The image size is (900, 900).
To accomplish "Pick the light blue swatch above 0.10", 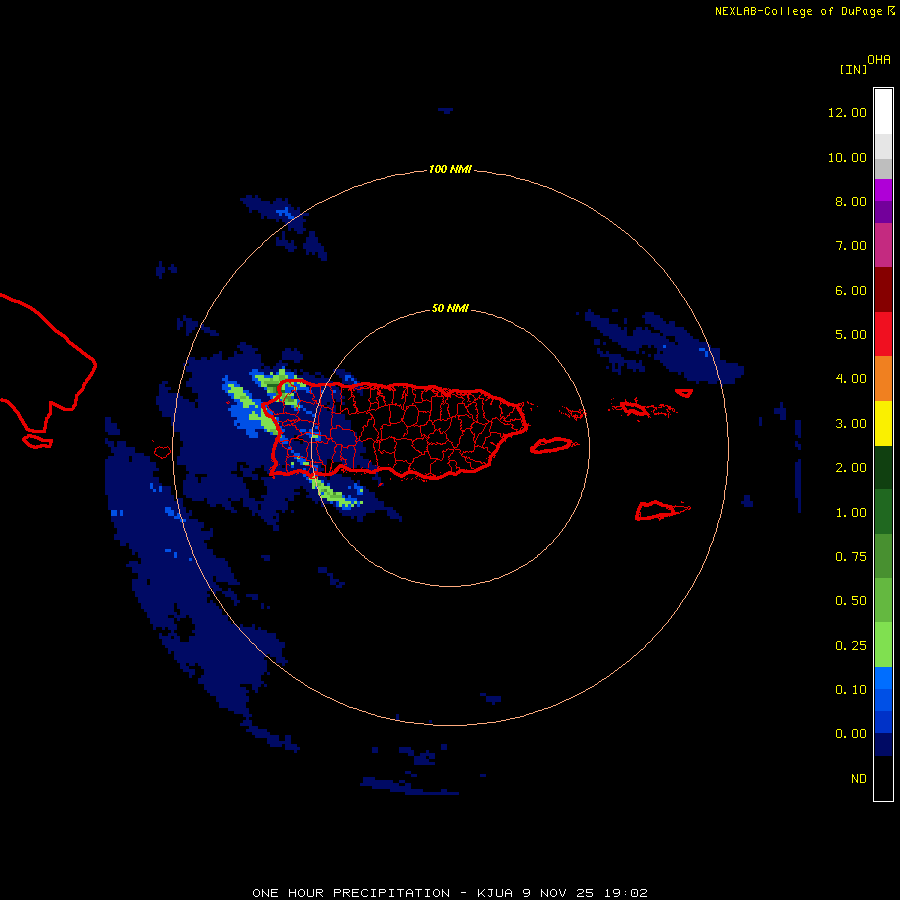I will (x=883, y=678).
